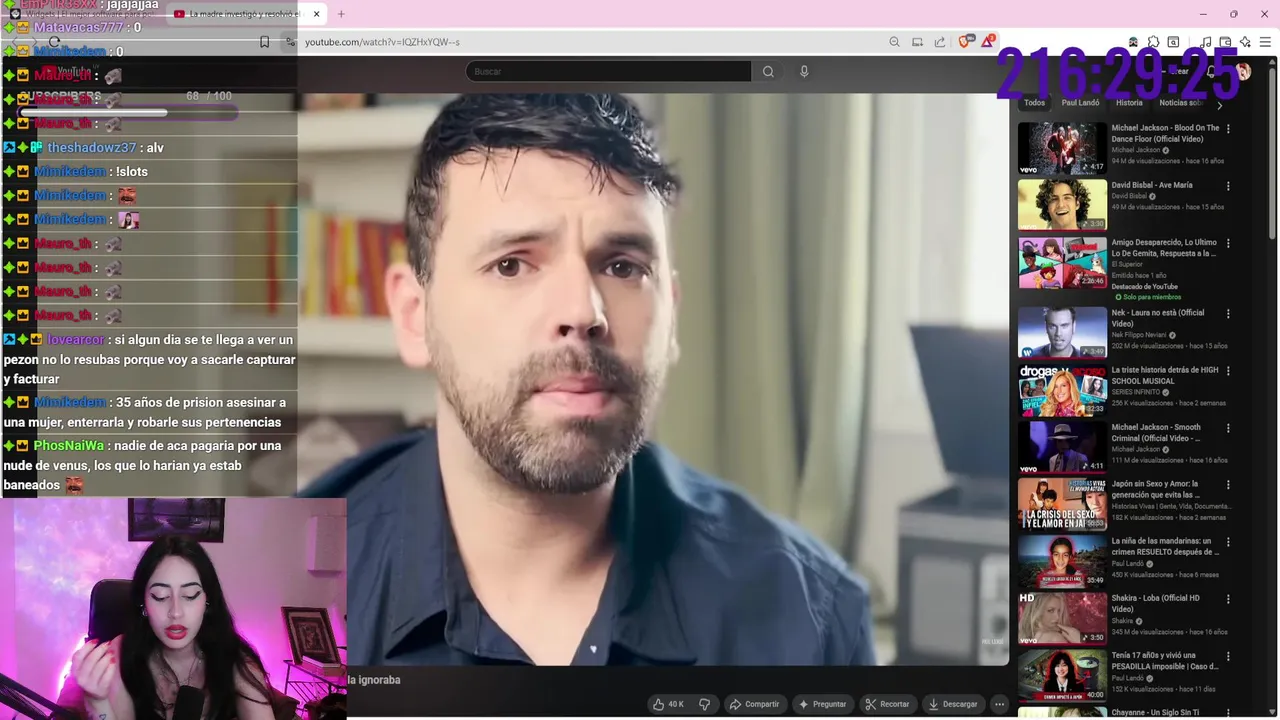The image size is (1280, 720).
Task: Open YouTube notifications bell
Action: 1211,71
